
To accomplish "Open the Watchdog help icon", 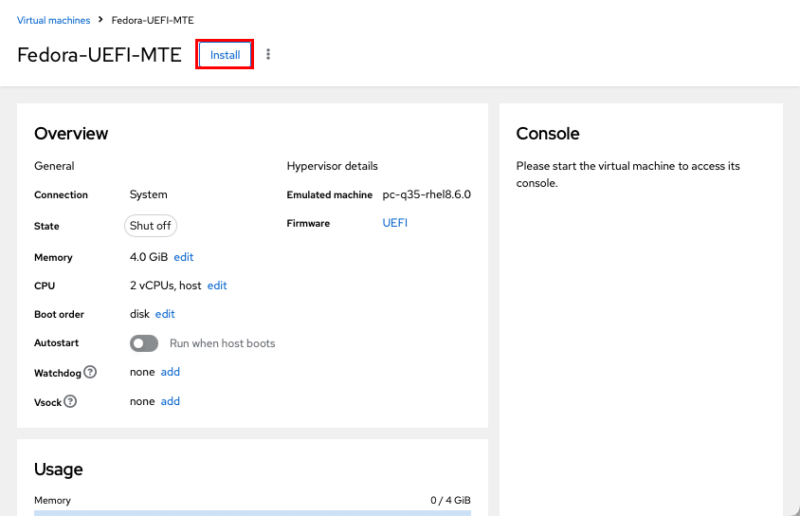I will [x=90, y=372].
